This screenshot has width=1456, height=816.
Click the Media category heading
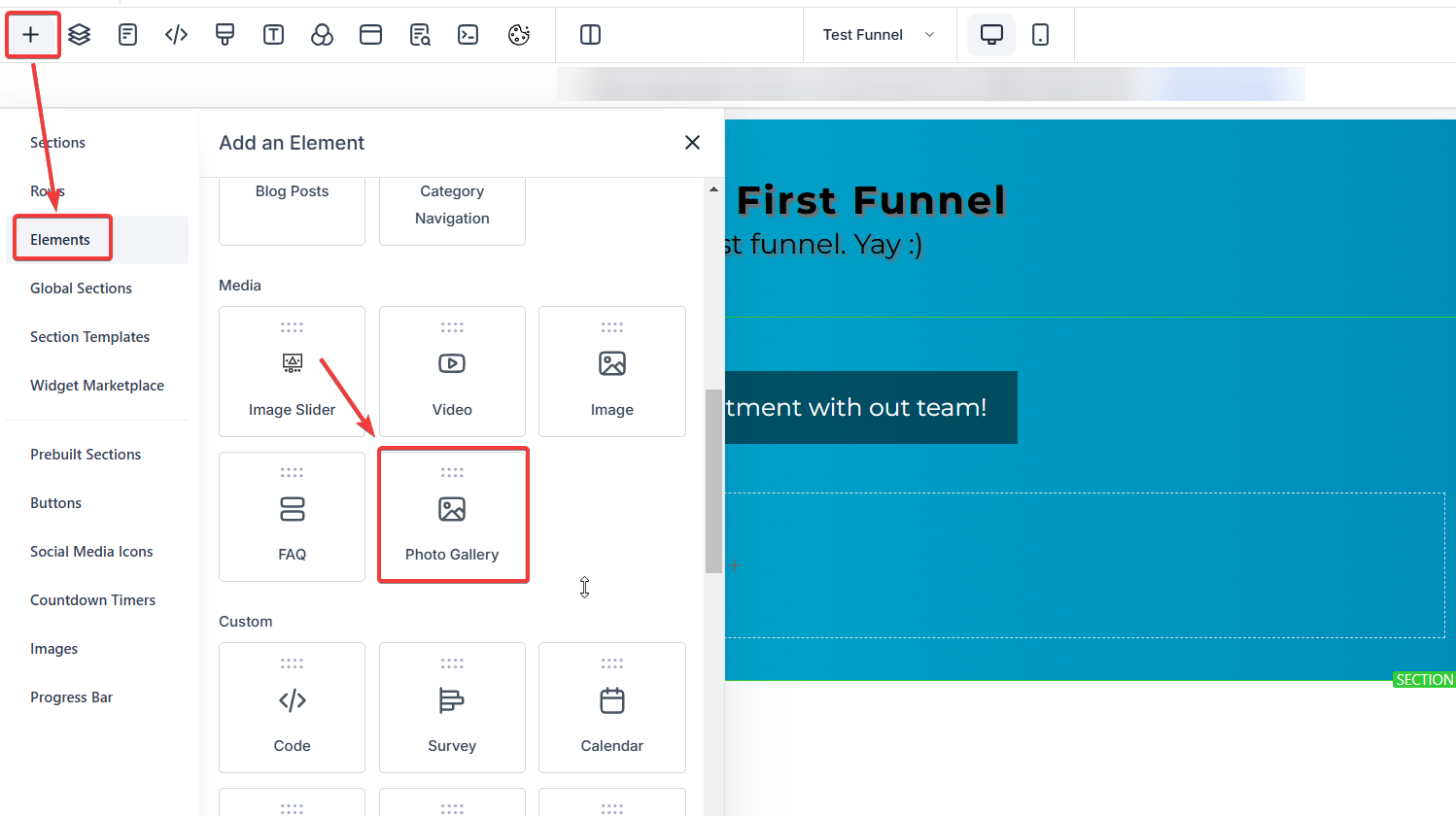[x=240, y=286]
